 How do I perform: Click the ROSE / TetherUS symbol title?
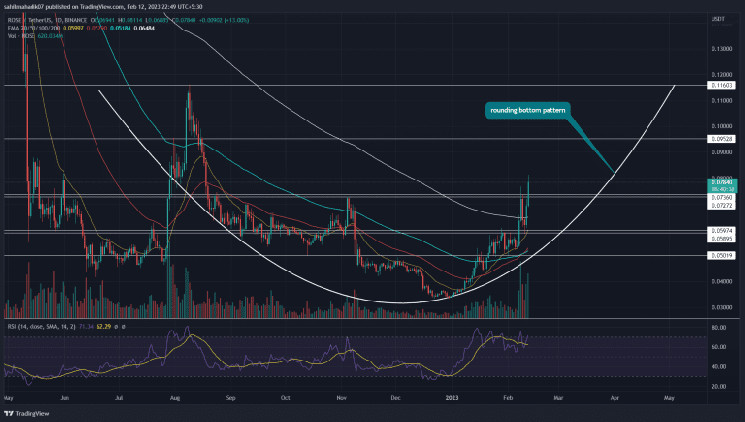(x=48, y=20)
